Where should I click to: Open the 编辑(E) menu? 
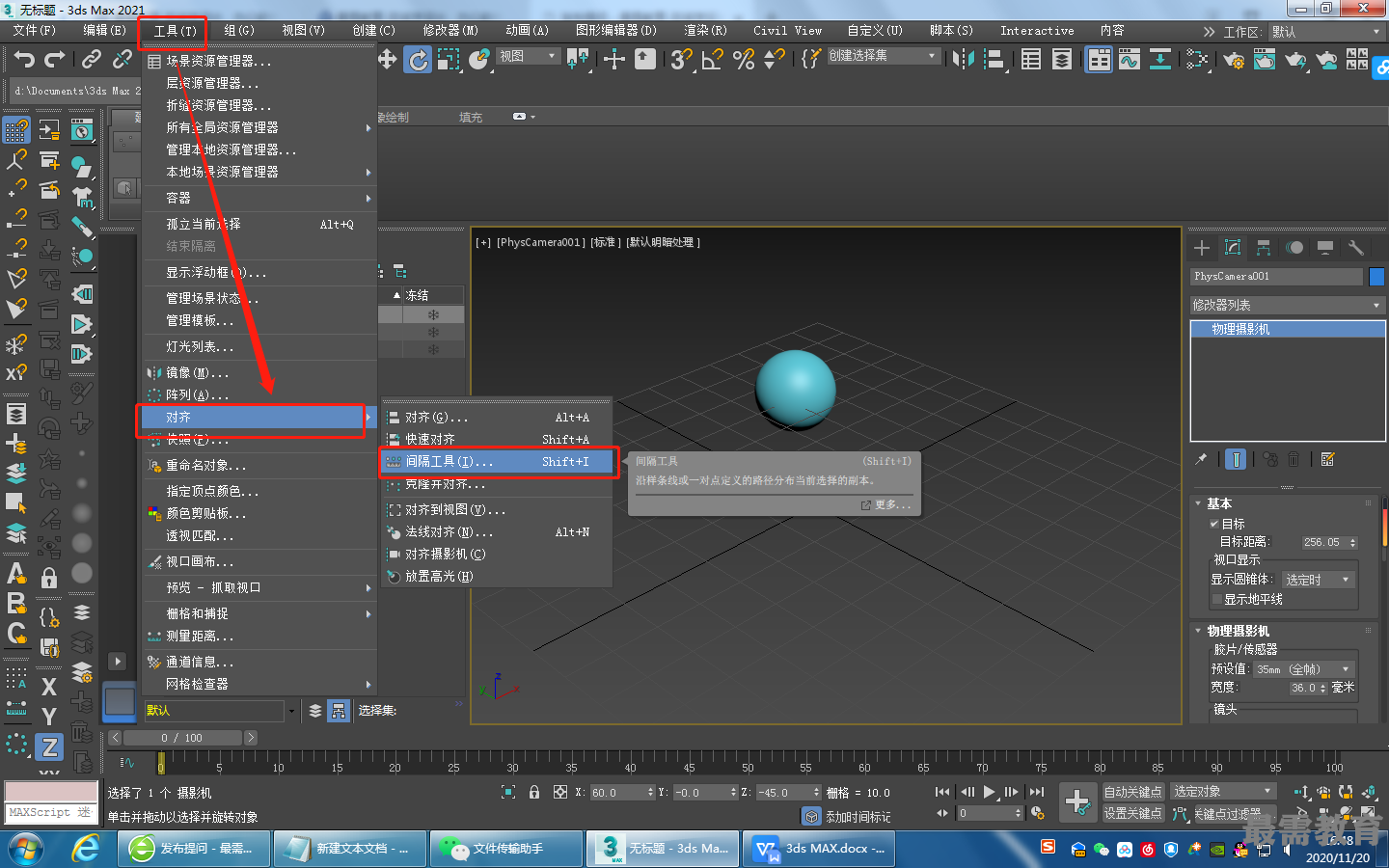(104, 31)
